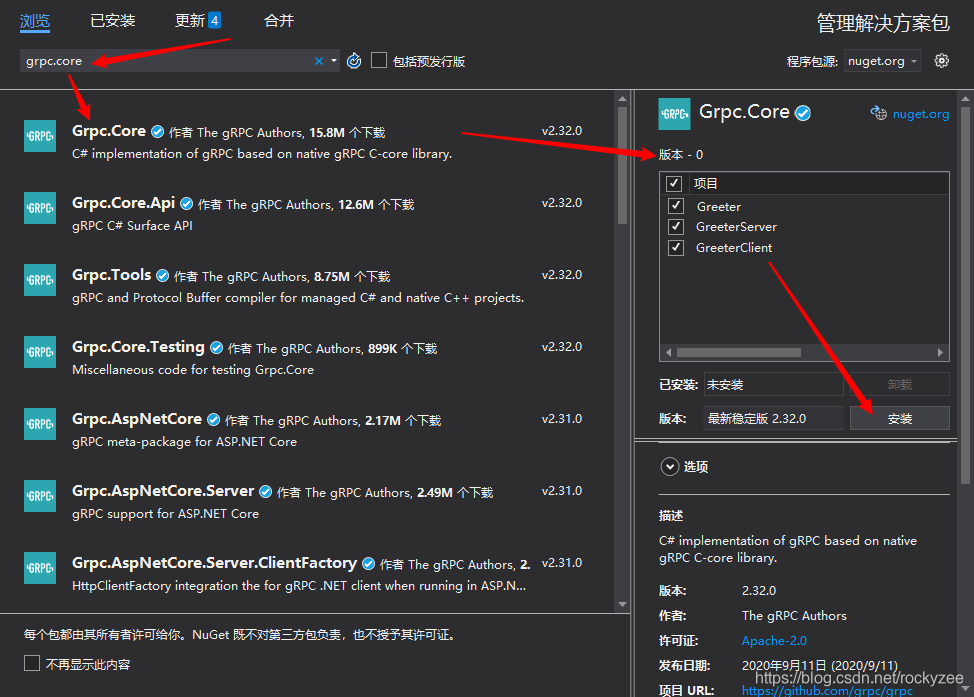This screenshot has height=697, width=974.
Task: Select the Grpc.AspNetCore package row
Action: pos(308,430)
